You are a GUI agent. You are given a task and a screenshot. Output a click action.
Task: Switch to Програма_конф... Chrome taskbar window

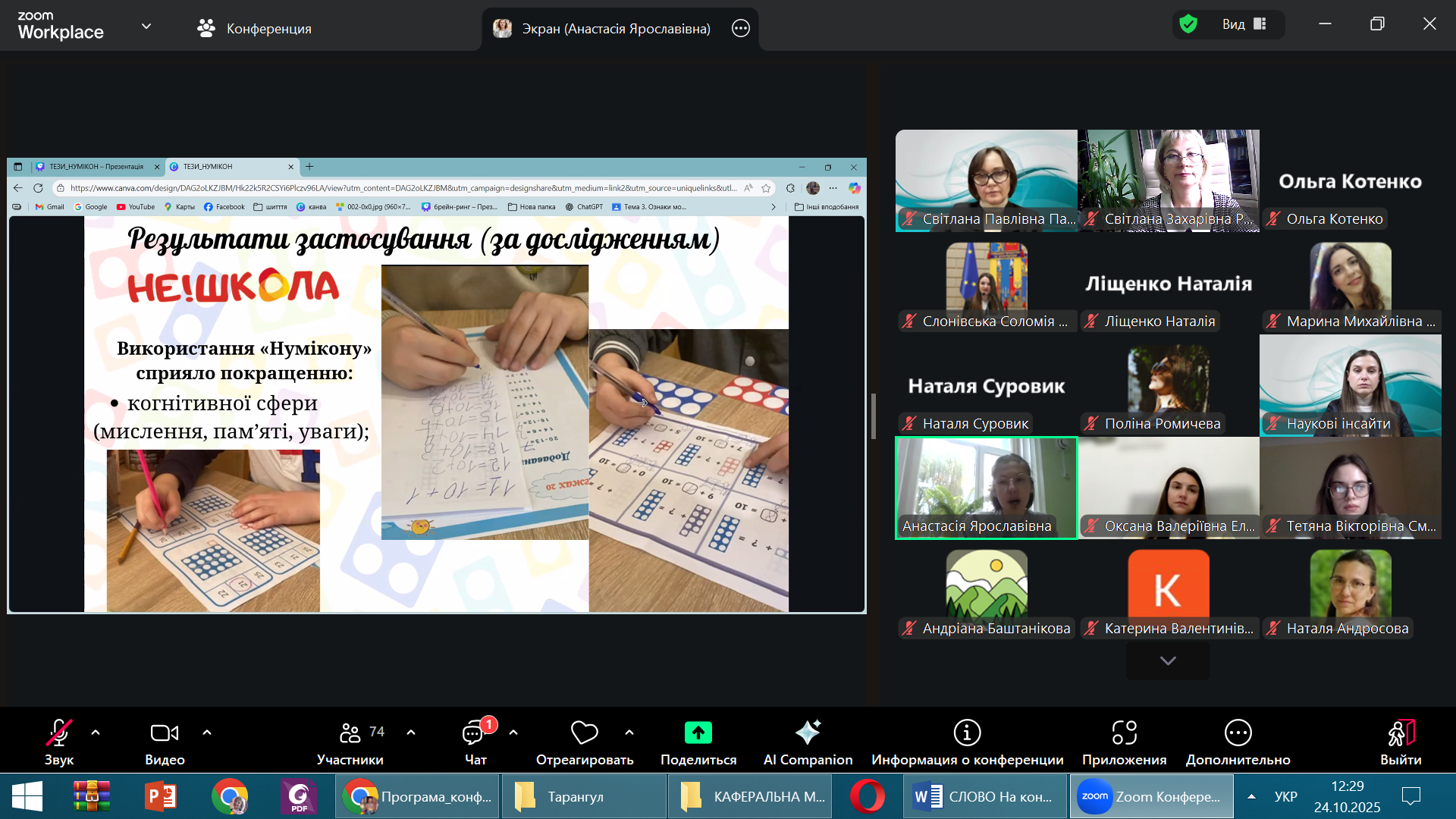(x=418, y=796)
